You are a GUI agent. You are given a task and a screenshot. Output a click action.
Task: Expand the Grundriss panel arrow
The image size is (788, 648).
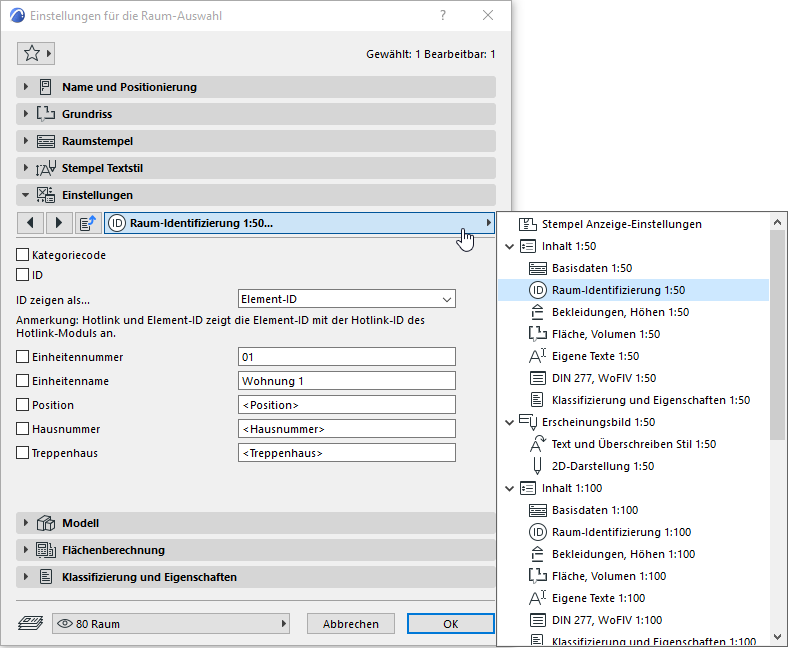pyautogui.click(x=26, y=114)
